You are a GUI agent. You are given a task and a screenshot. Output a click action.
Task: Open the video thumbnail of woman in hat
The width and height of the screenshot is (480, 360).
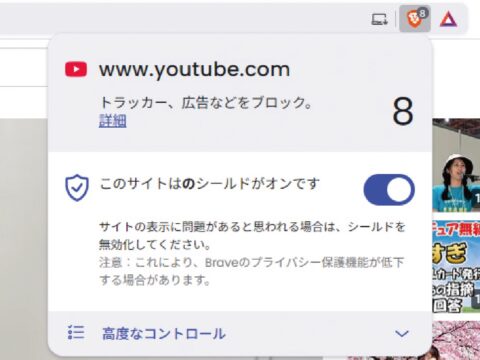point(456,165)
